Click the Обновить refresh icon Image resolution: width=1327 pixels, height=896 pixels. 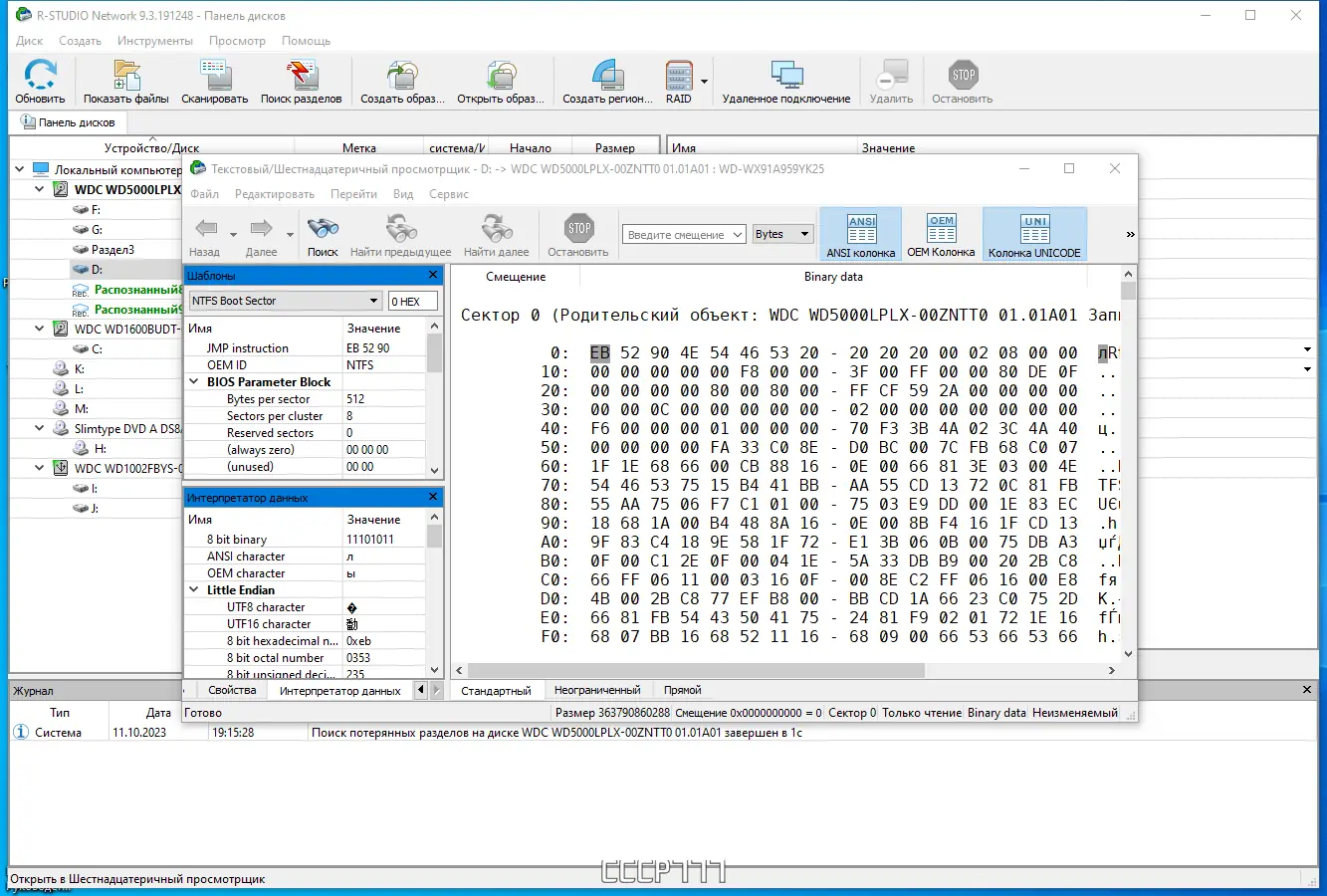[41, 76]
